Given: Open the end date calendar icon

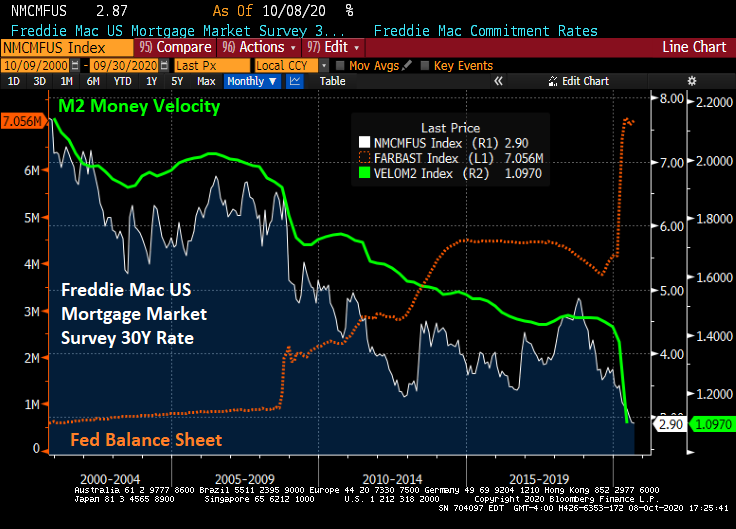Looking at the screenshot, I should (164, 66).
